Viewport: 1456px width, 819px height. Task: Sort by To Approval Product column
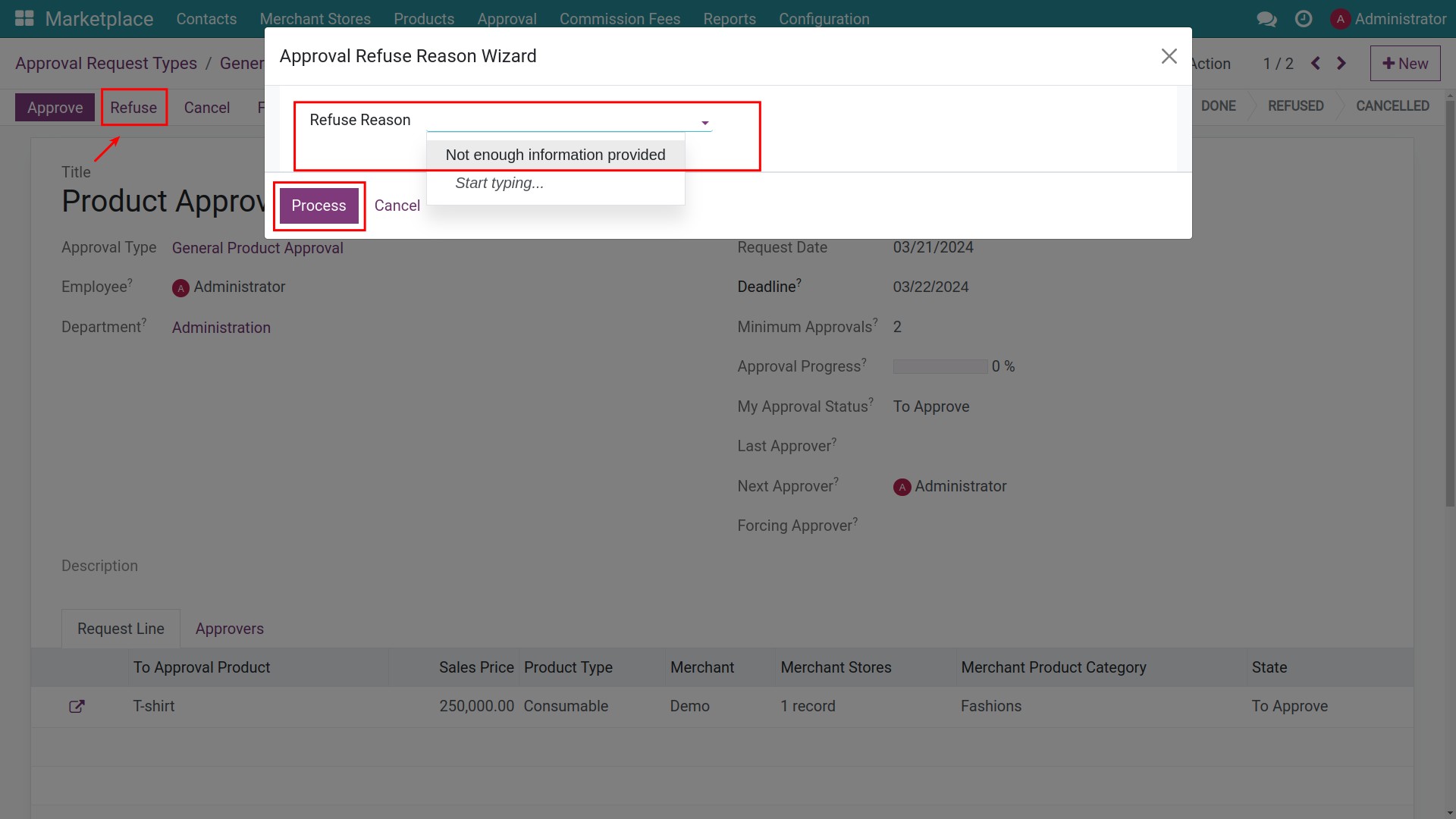pos(201,667)
